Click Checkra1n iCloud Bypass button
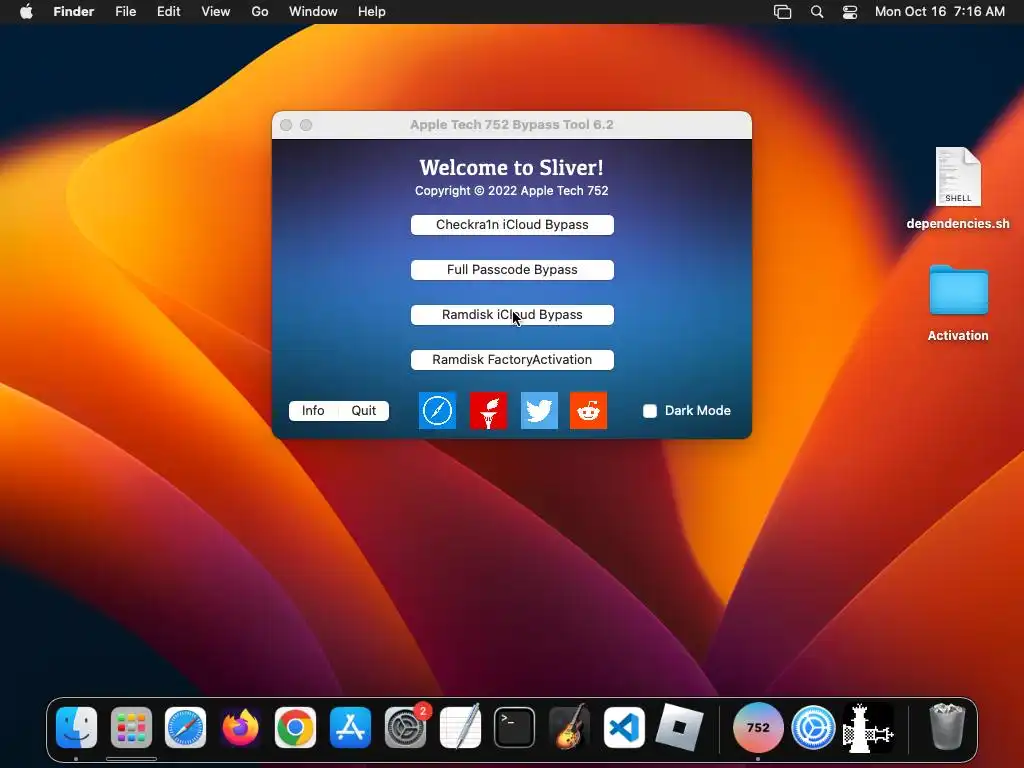 512,225
